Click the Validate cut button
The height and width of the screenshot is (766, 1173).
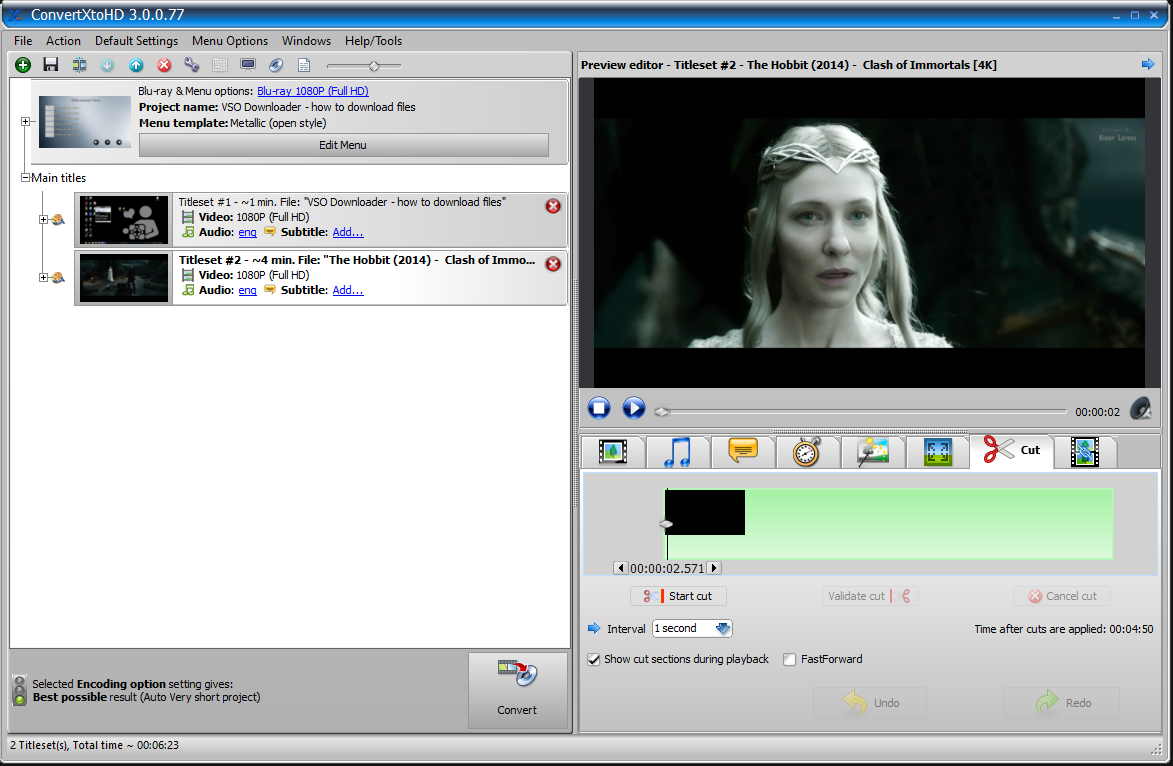coord(870,596)
